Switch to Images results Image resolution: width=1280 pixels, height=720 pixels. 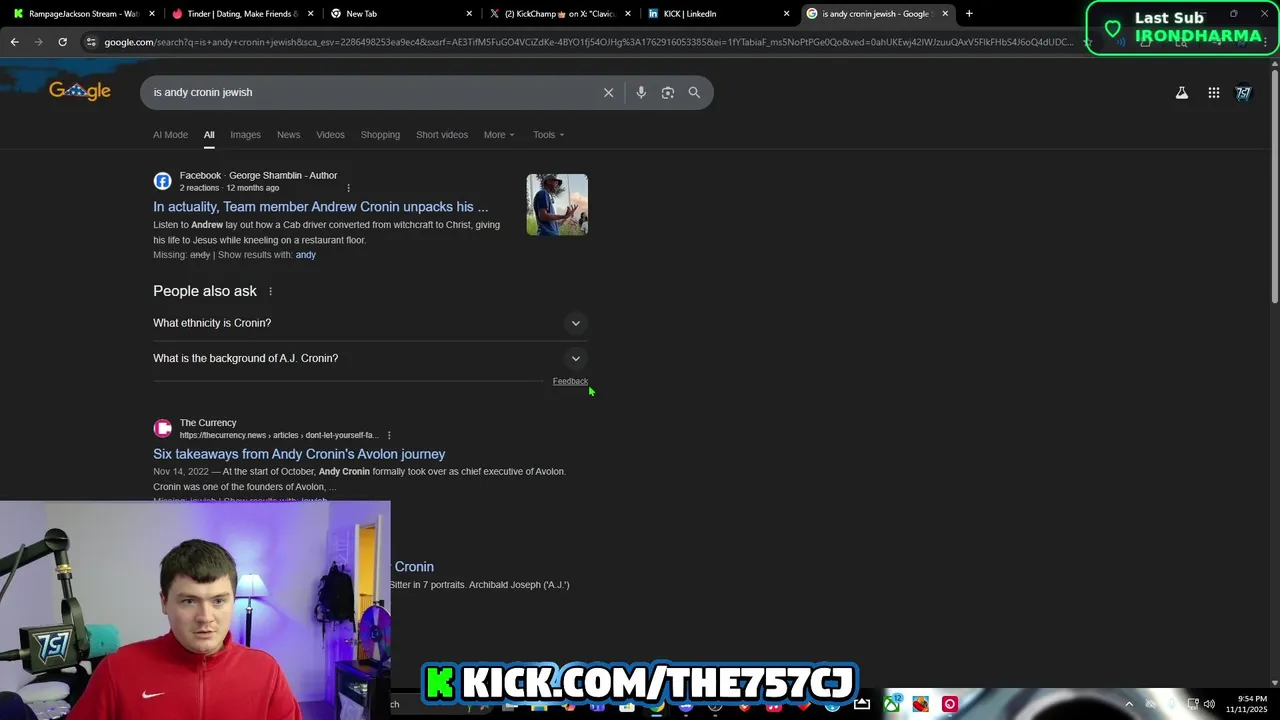(x=245, y=135)
